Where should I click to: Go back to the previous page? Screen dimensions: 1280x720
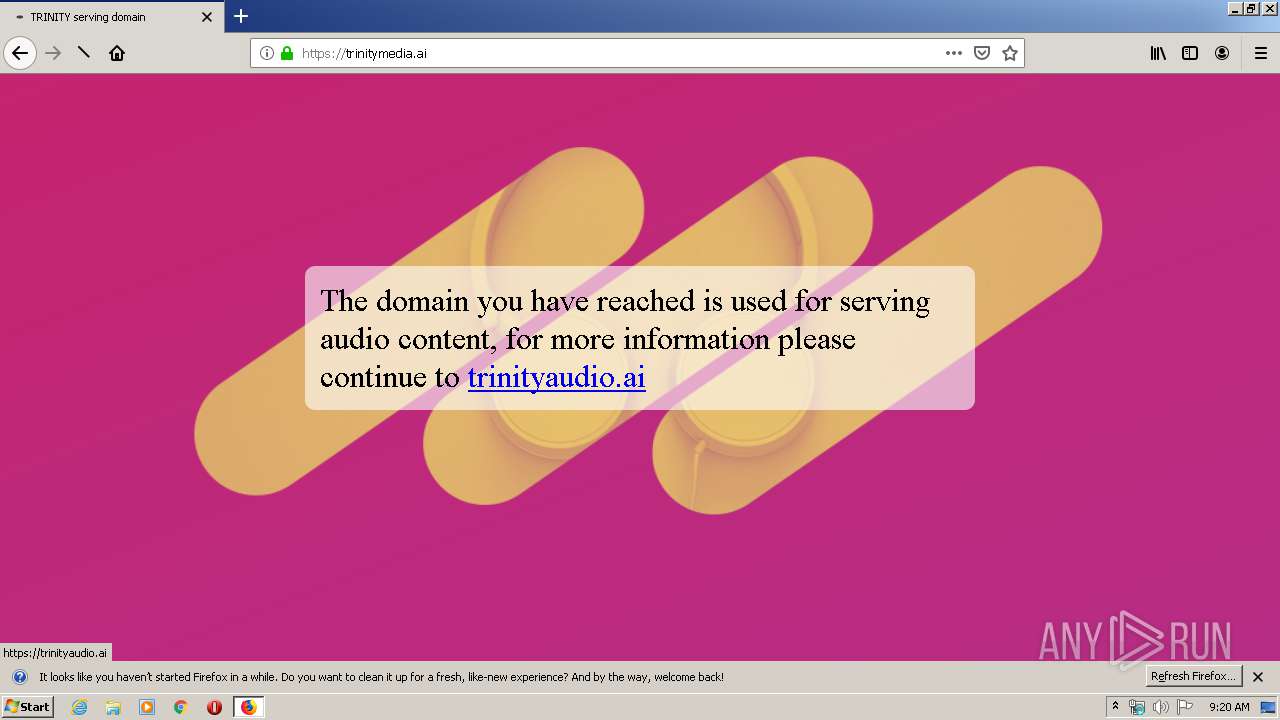20,53
